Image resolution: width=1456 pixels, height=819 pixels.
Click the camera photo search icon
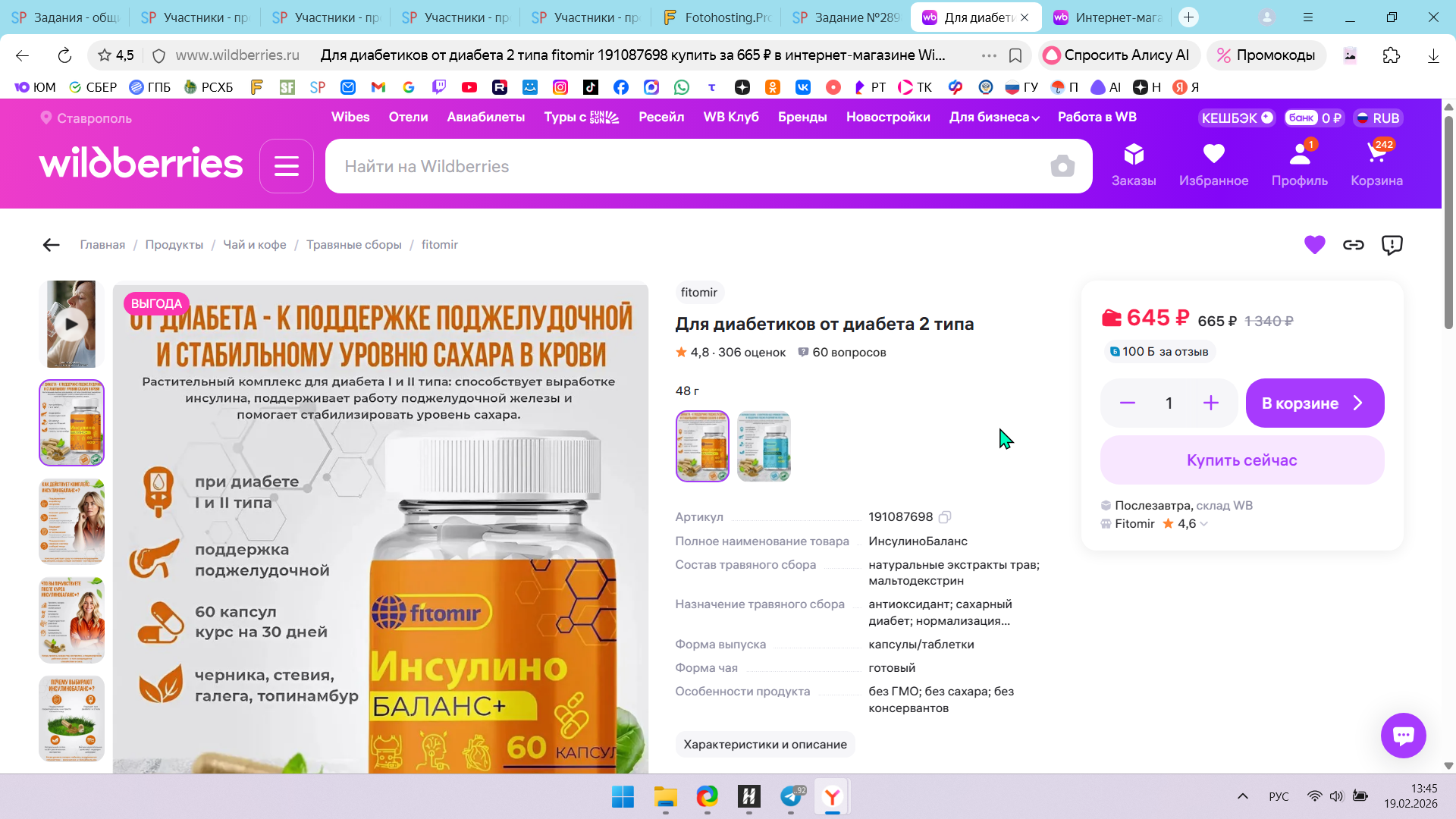1062,166
